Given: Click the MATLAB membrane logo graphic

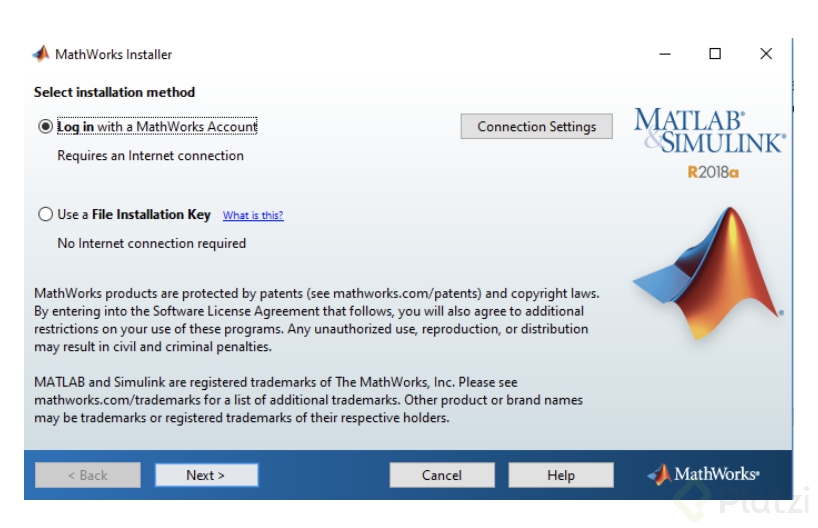Looking at the screenshot, I should (708, 272).
